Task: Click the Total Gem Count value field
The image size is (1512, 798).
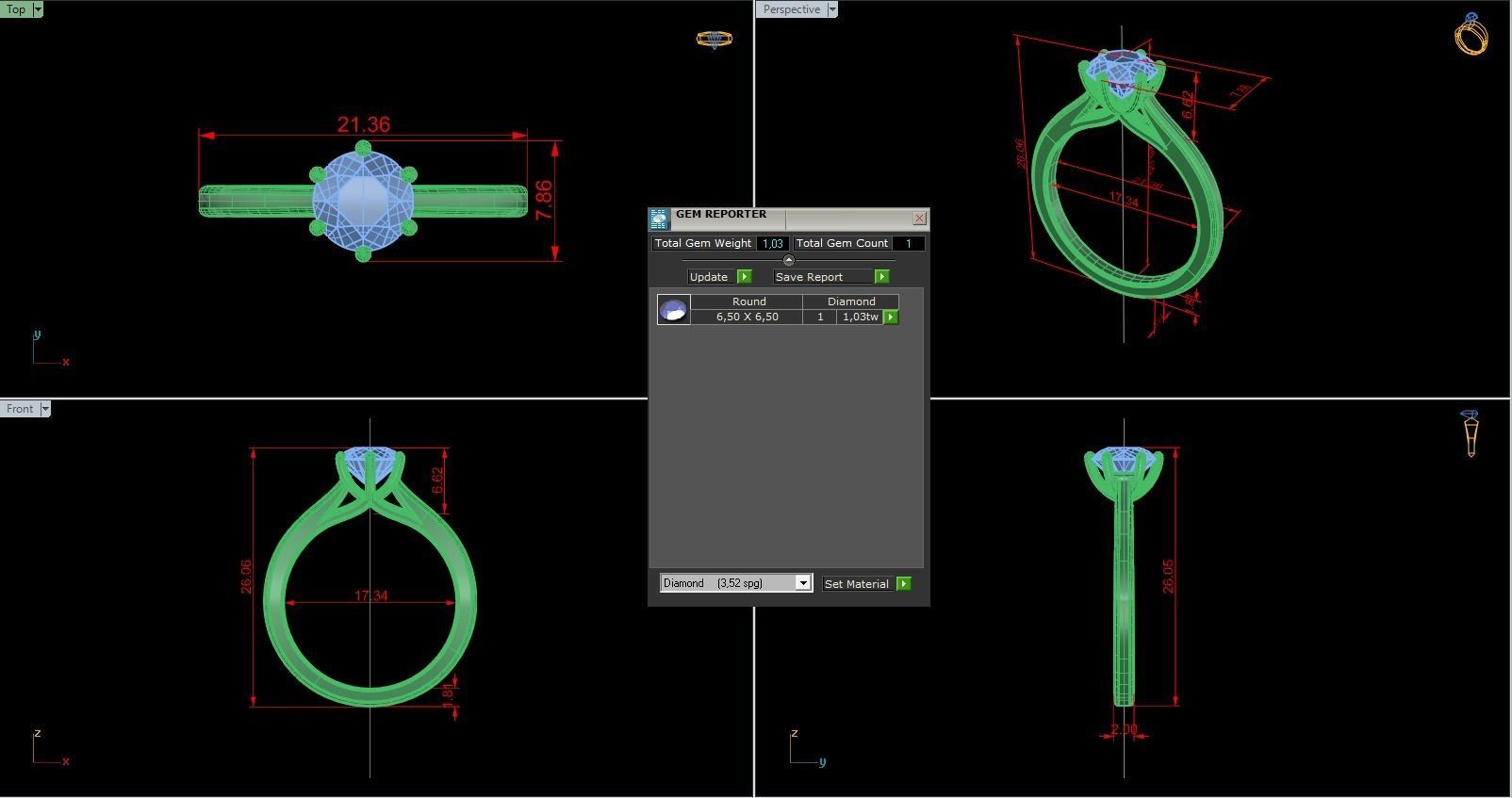Action: coord(909,243)
